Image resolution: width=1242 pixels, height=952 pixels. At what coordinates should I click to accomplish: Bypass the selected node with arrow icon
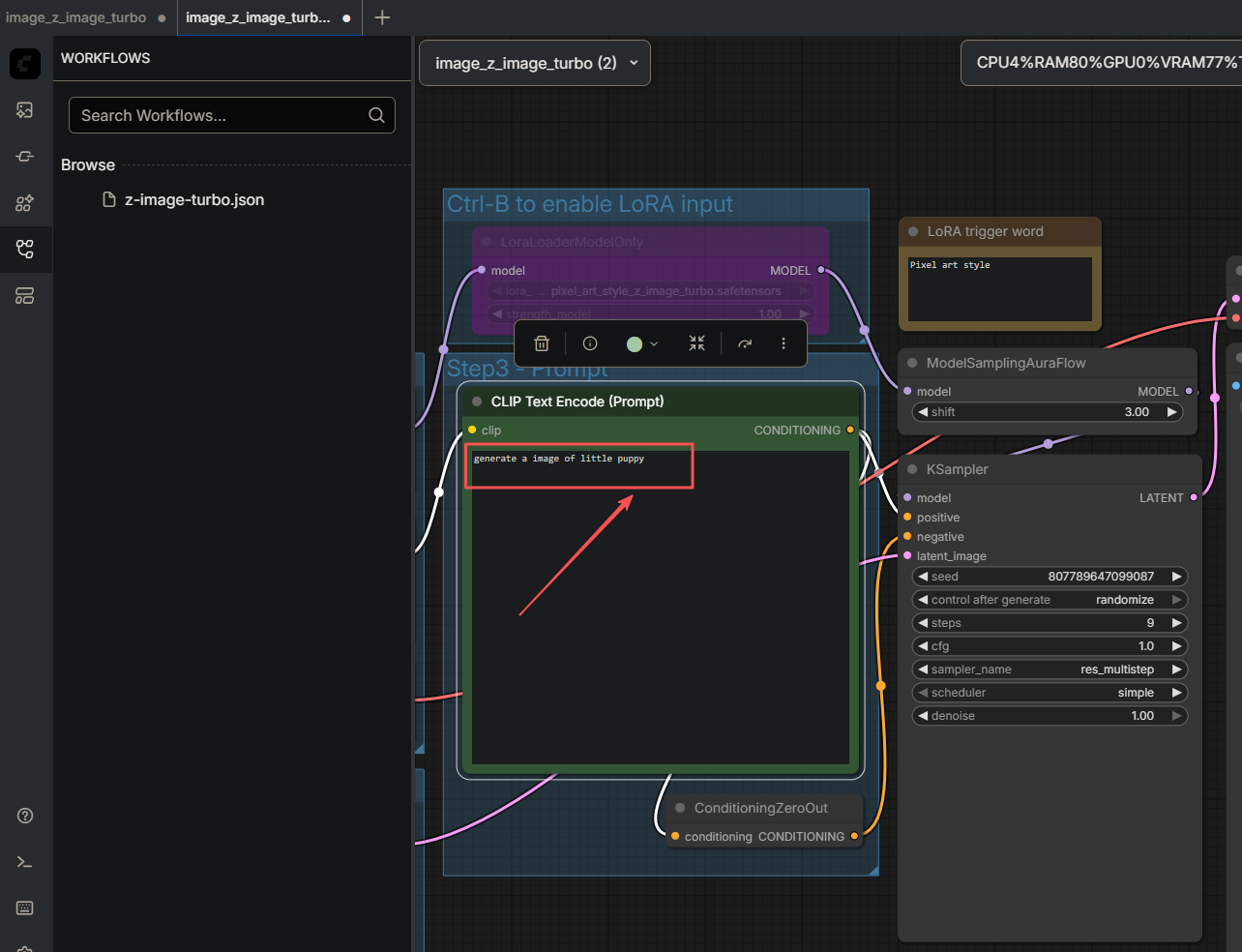pyautogui.click(x=745, y=343)
